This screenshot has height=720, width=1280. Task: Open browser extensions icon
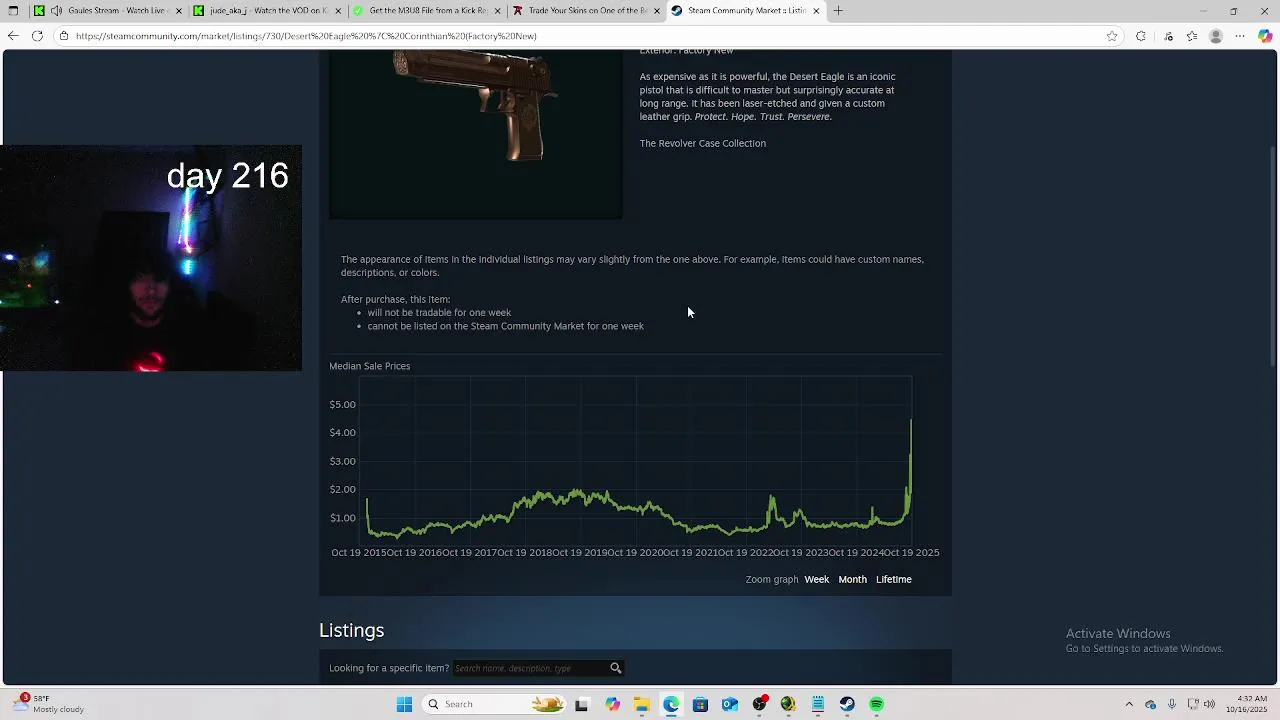[x=1141, y=36]
